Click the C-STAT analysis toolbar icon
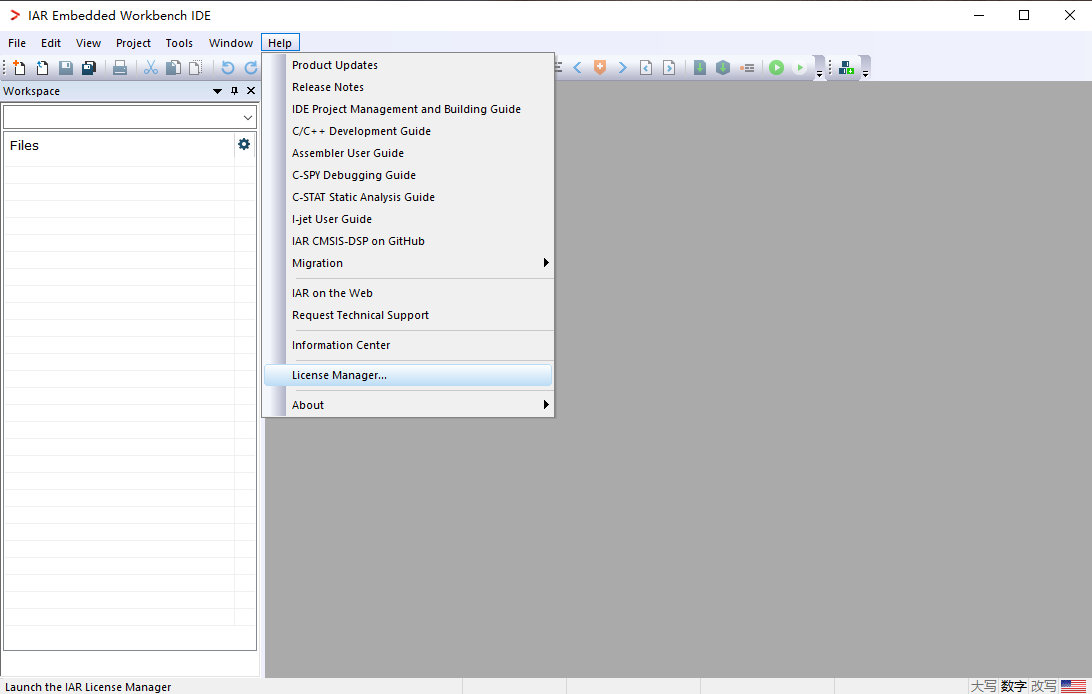 (846, 68)
